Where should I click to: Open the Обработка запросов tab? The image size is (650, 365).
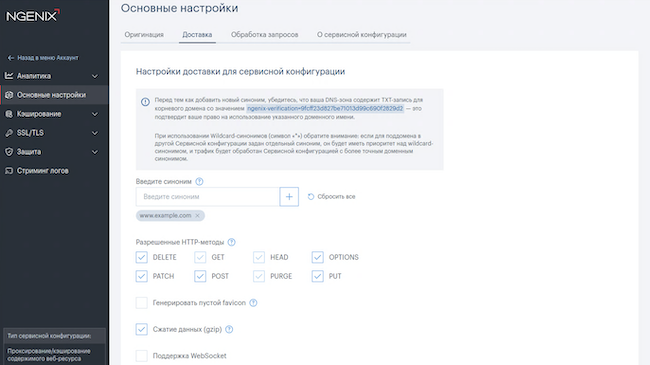[264, 35]
